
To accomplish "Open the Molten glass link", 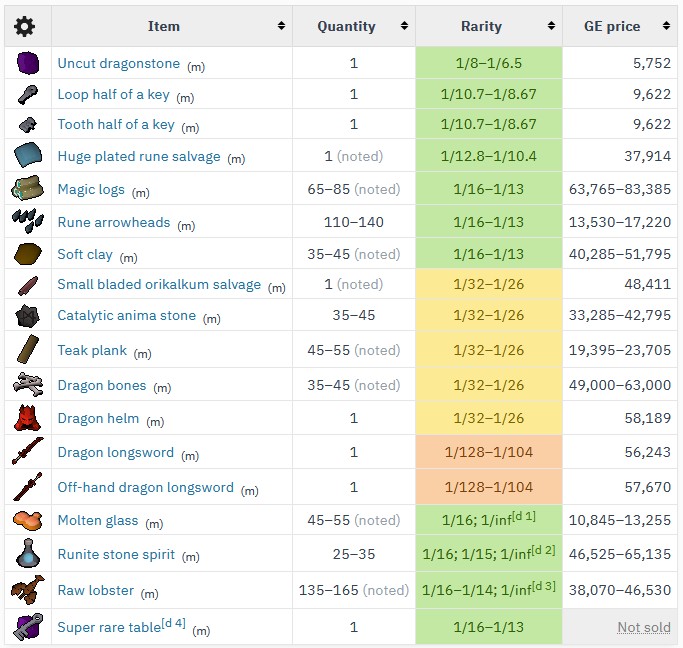I will [x=98, y=520].
